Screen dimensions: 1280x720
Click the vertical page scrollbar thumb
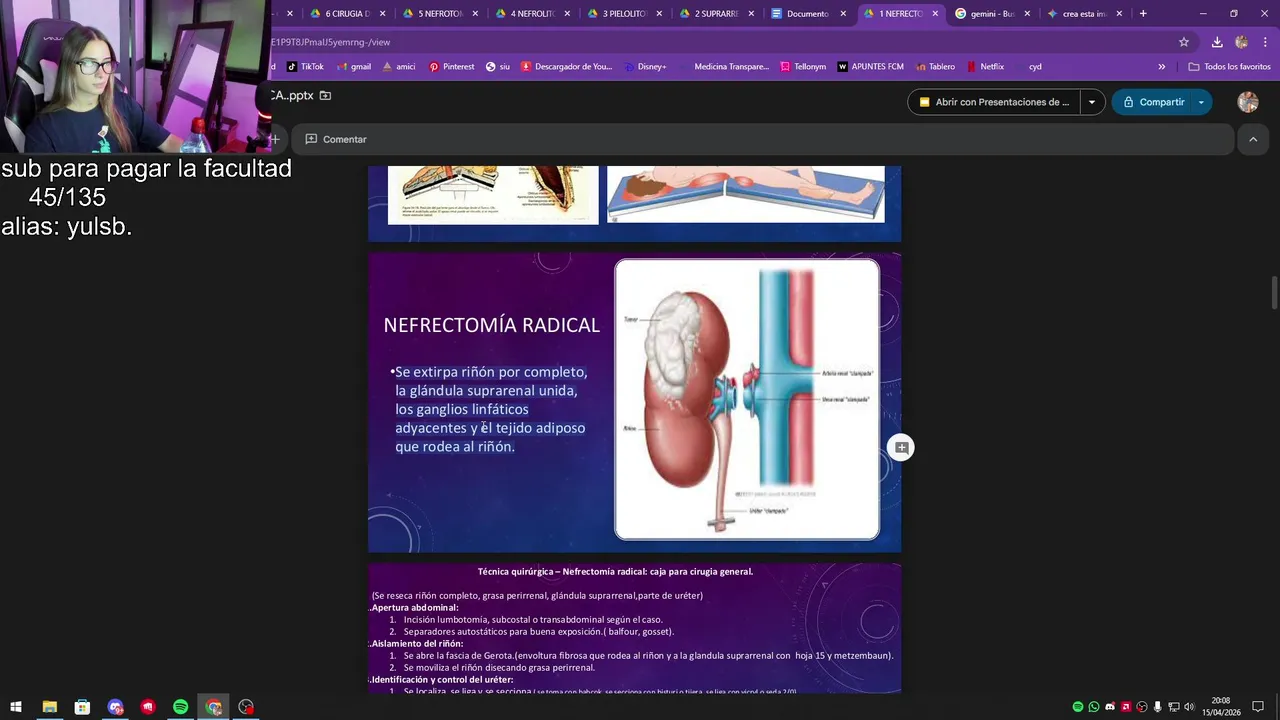1274,293
